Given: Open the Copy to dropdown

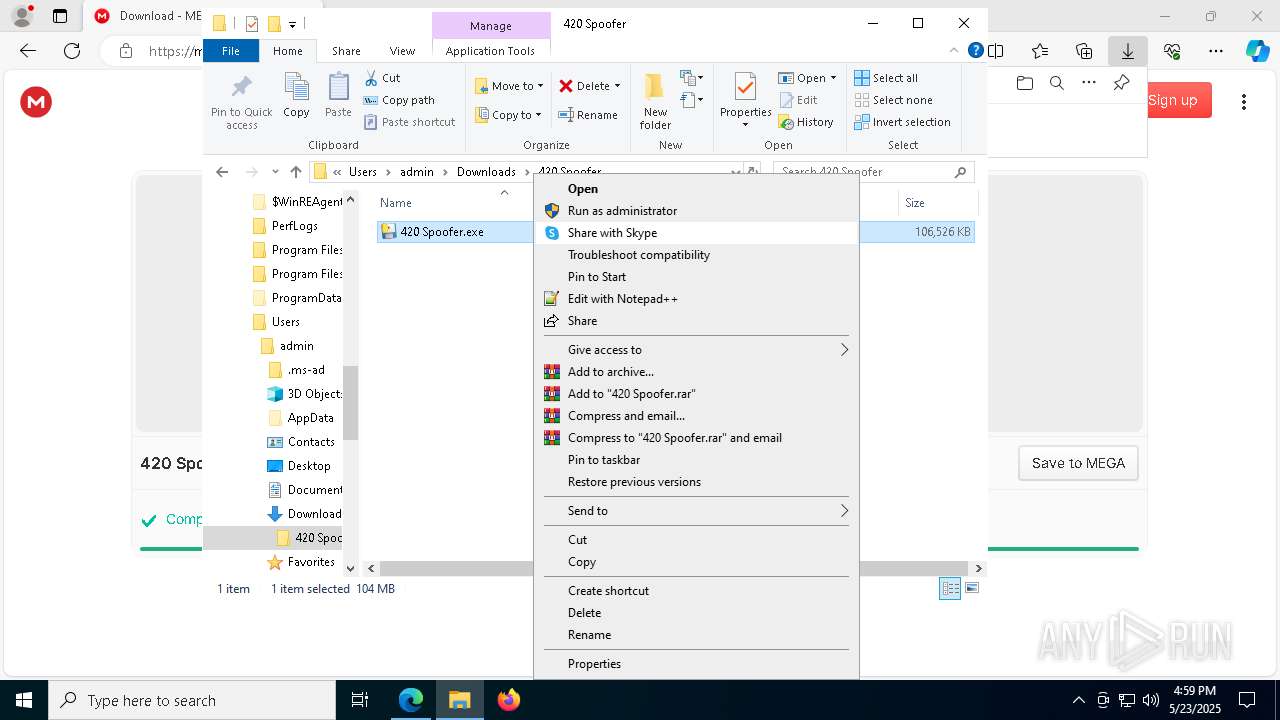Looking at the screenshot, I should [x=508, y=115].
